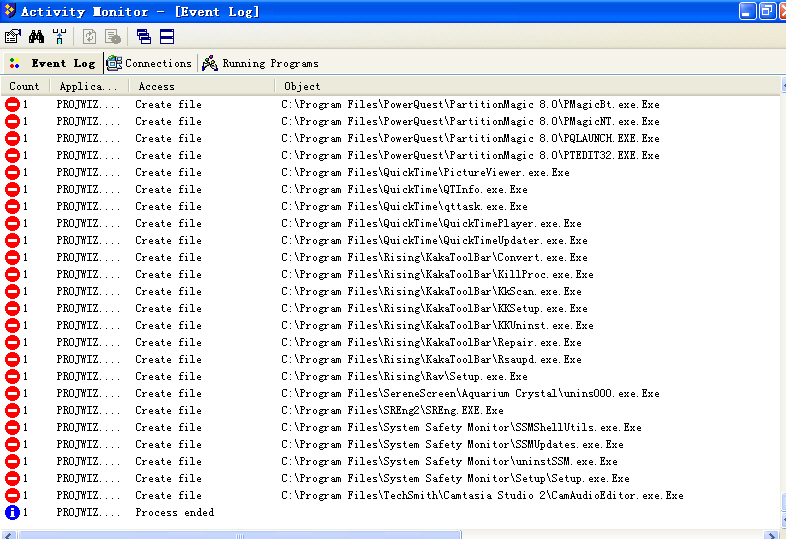
Task: Click the horizontal scrollbar left arrow
Action: coord(9,535)
